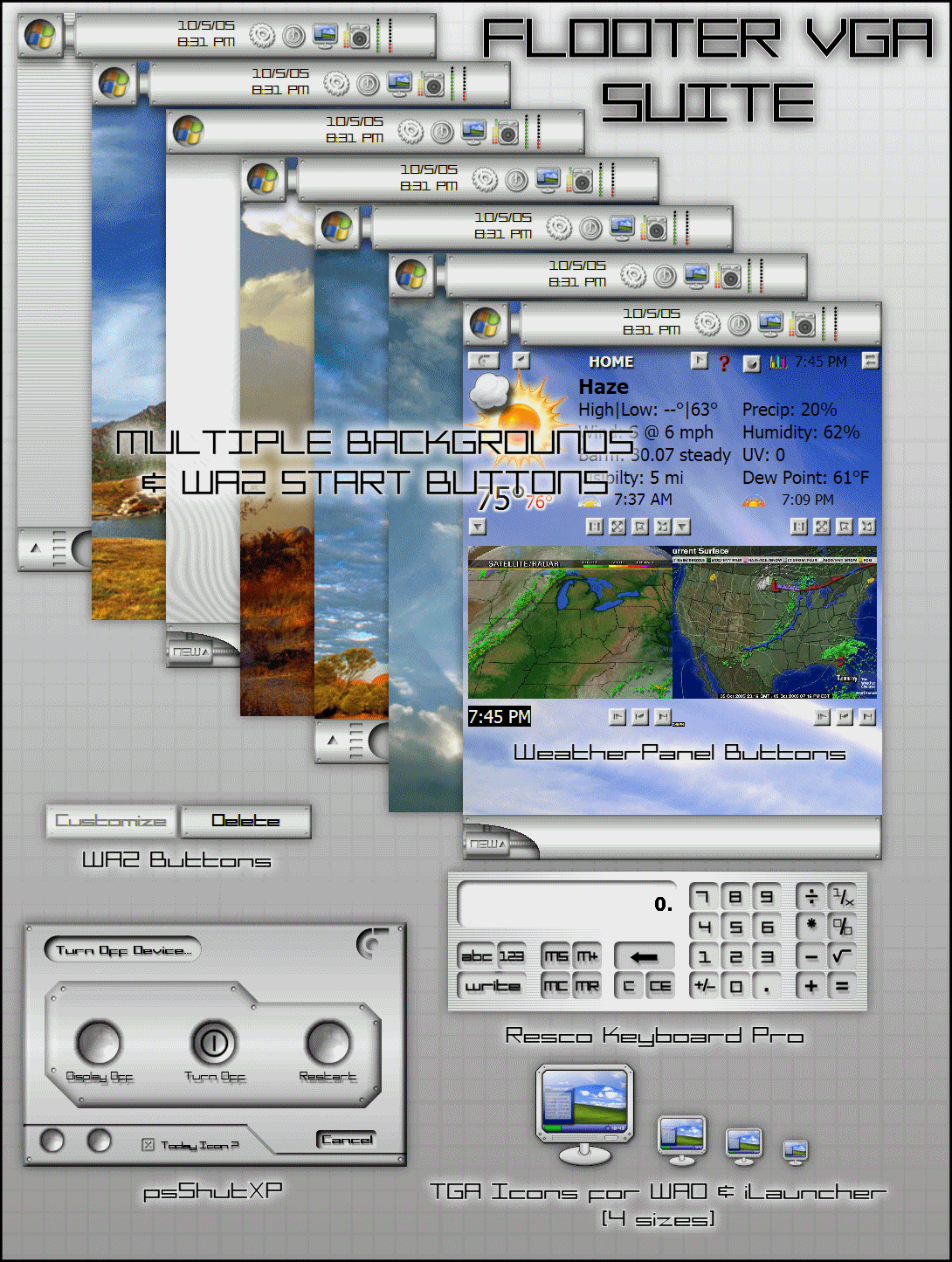
Task: Click the equals key on calculator
Action: (843, 987)
